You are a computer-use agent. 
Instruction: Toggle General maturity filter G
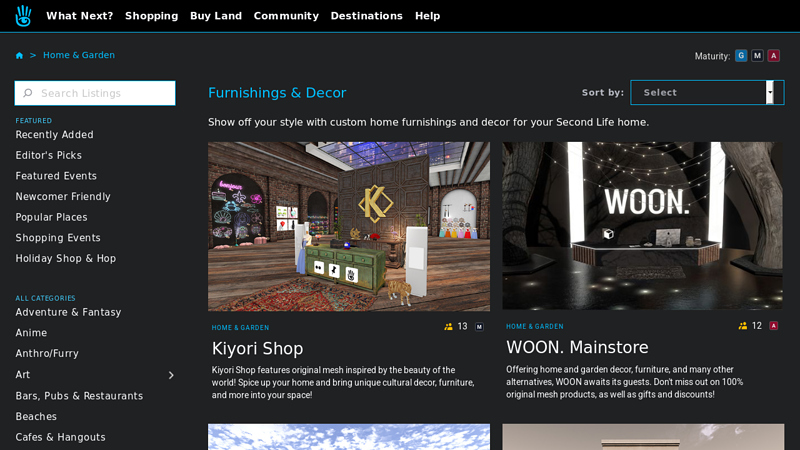(x=741, y=56)
